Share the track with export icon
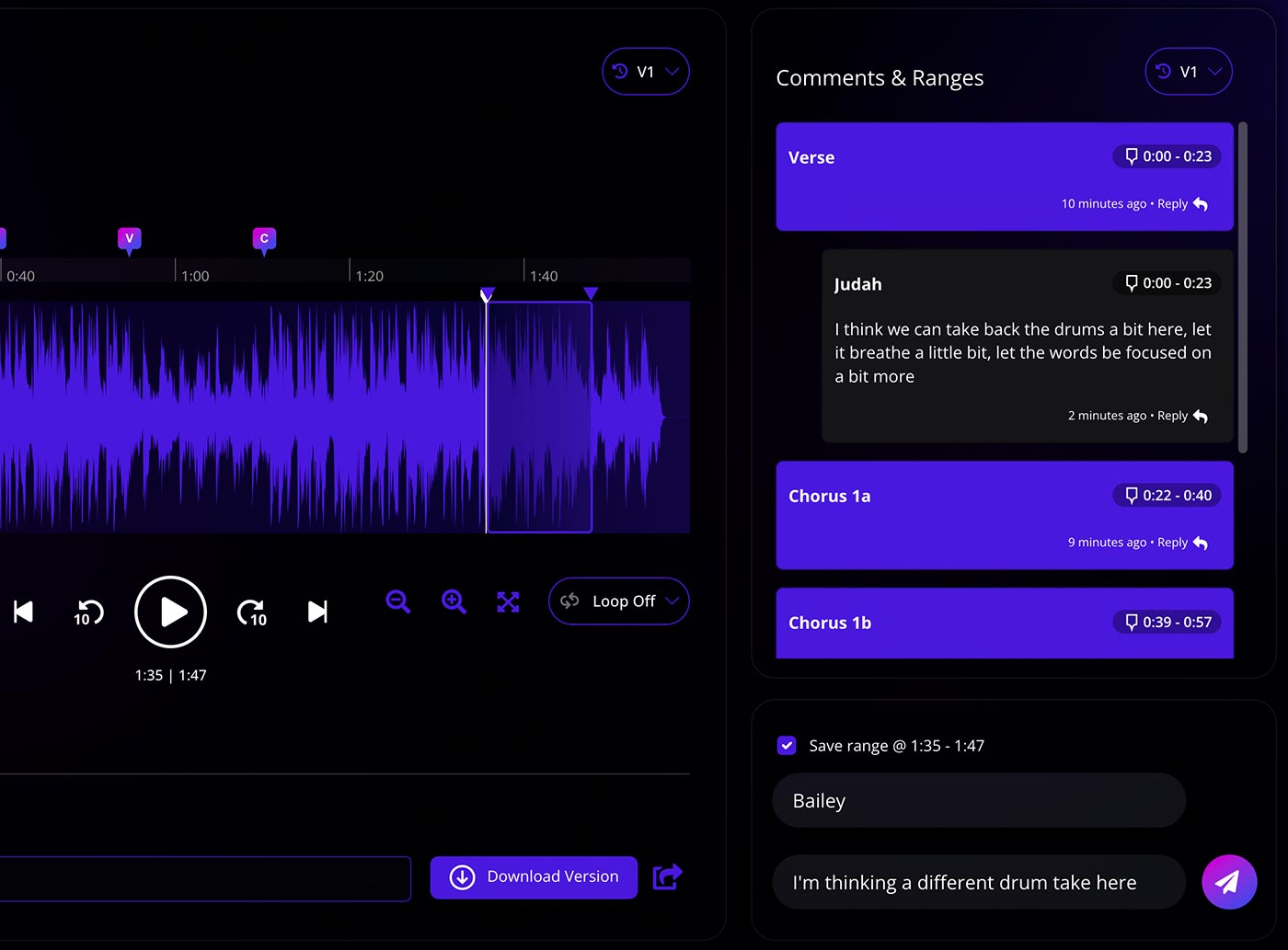Viewport: 1288px width, 950px height. [x=668, y=876]
